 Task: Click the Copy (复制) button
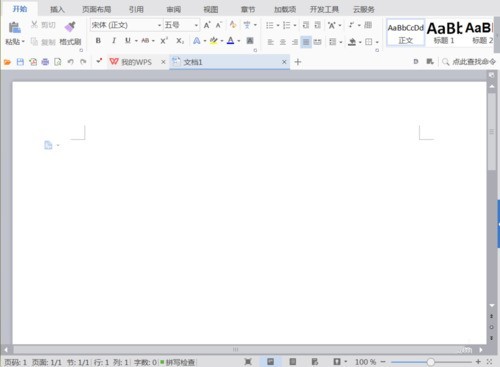click(43, 42)
